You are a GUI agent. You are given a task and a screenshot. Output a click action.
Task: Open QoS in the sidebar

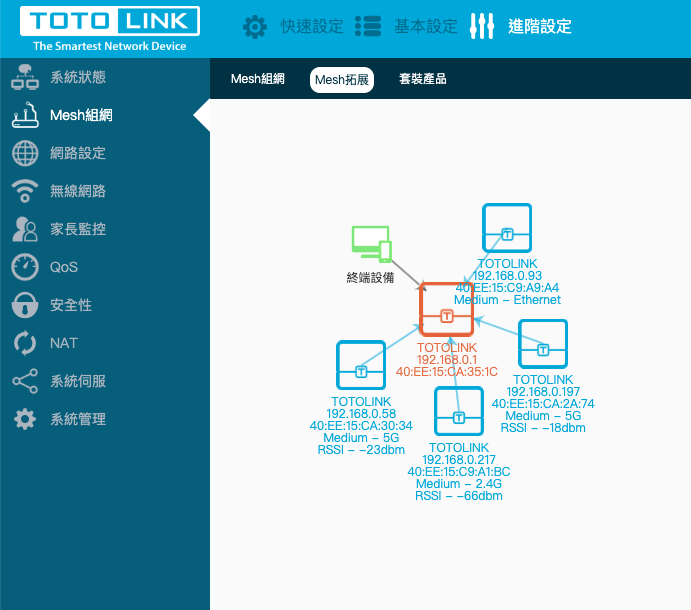tap(64, 267)
